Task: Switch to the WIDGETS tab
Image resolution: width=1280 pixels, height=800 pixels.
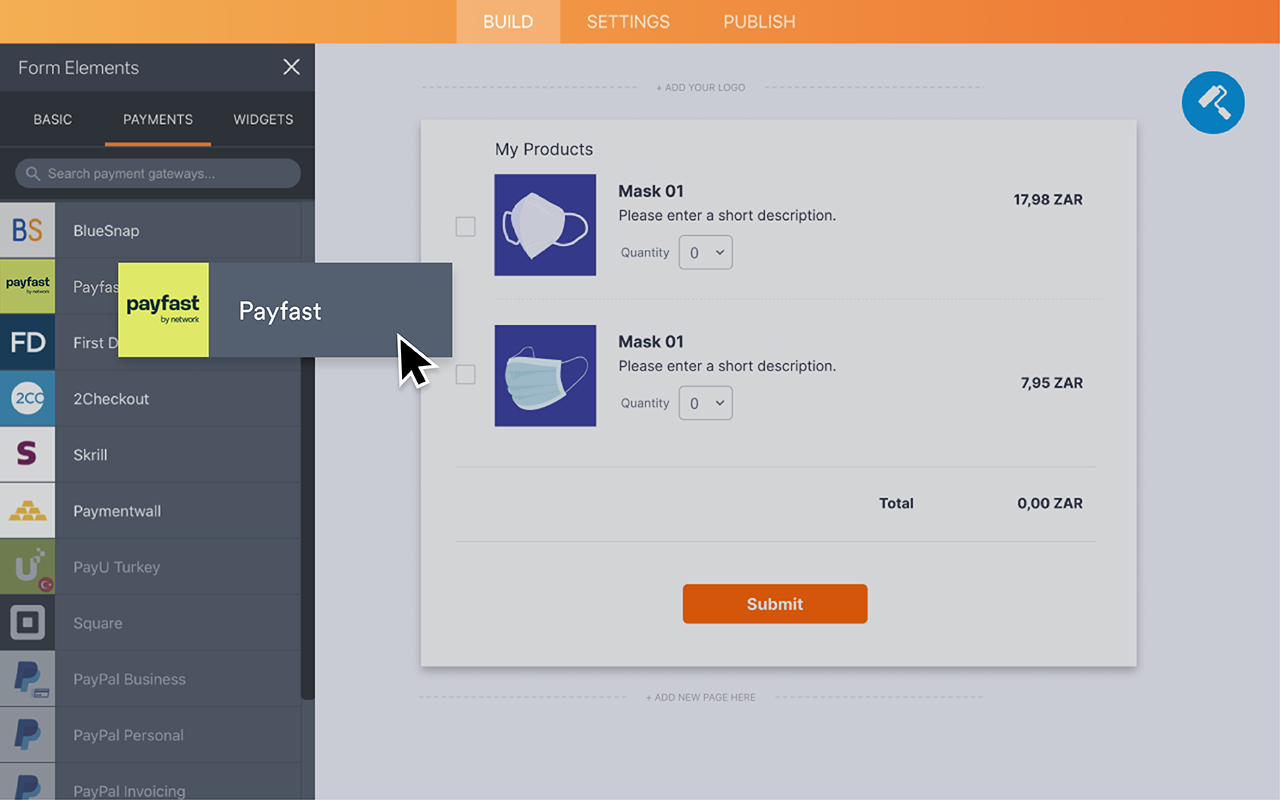Action: tap(262, 119)
